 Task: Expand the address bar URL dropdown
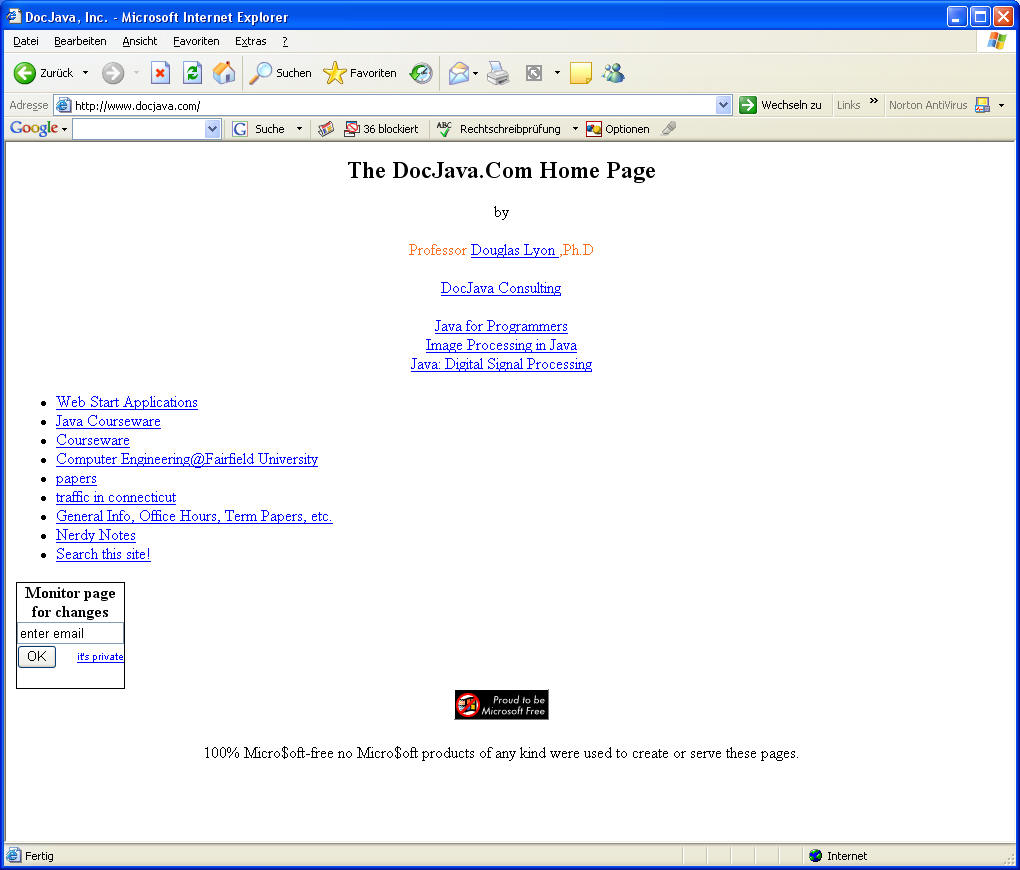click(724, 105)
